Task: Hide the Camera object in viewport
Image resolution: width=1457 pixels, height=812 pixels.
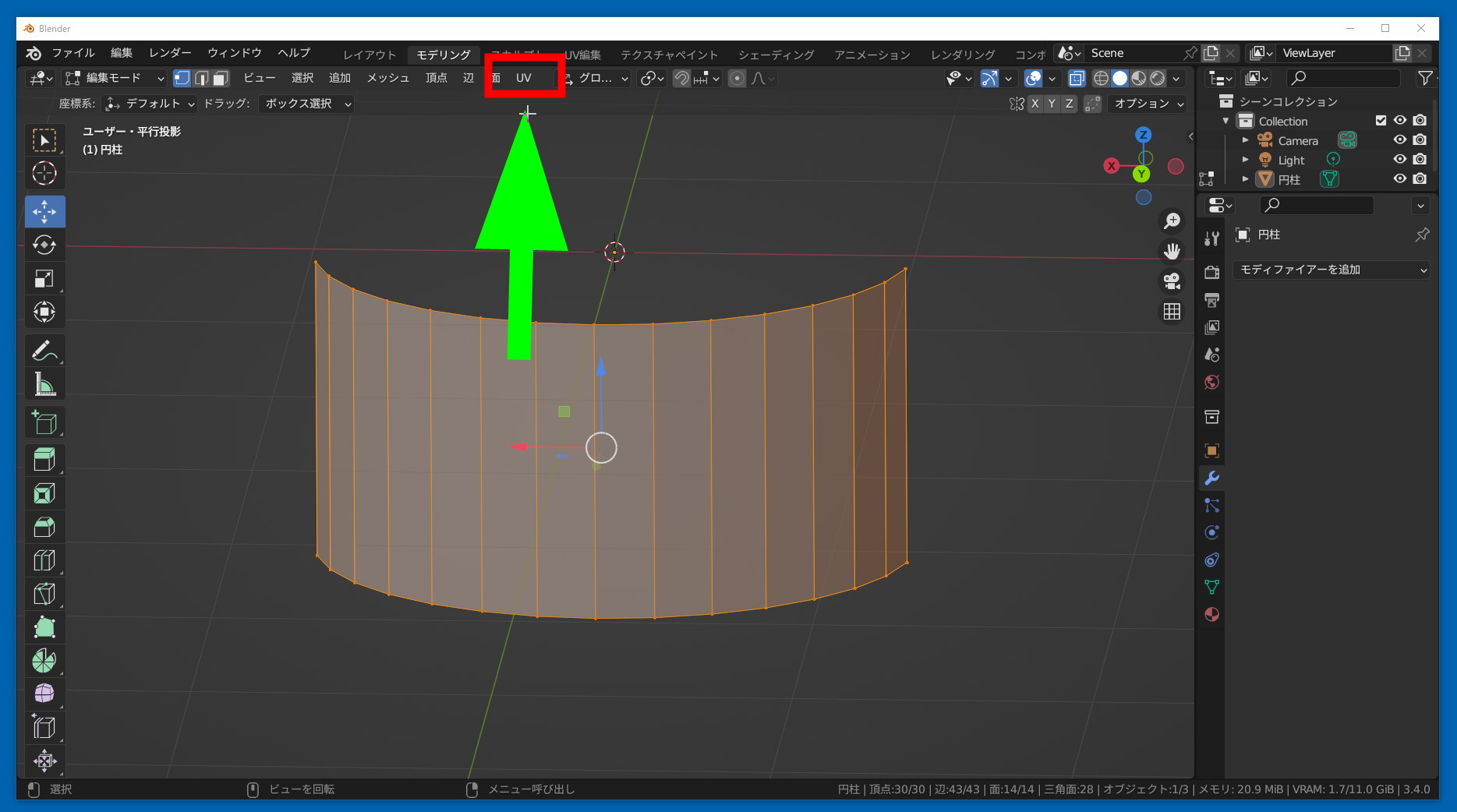Action: point(1400,140)
